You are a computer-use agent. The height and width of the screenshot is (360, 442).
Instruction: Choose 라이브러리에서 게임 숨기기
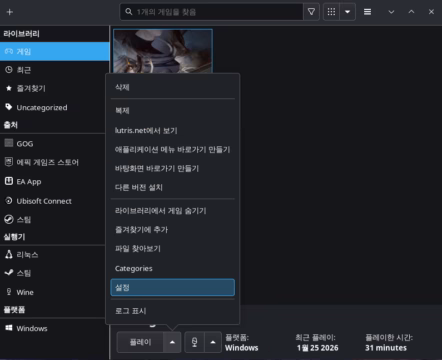point(173,211)
